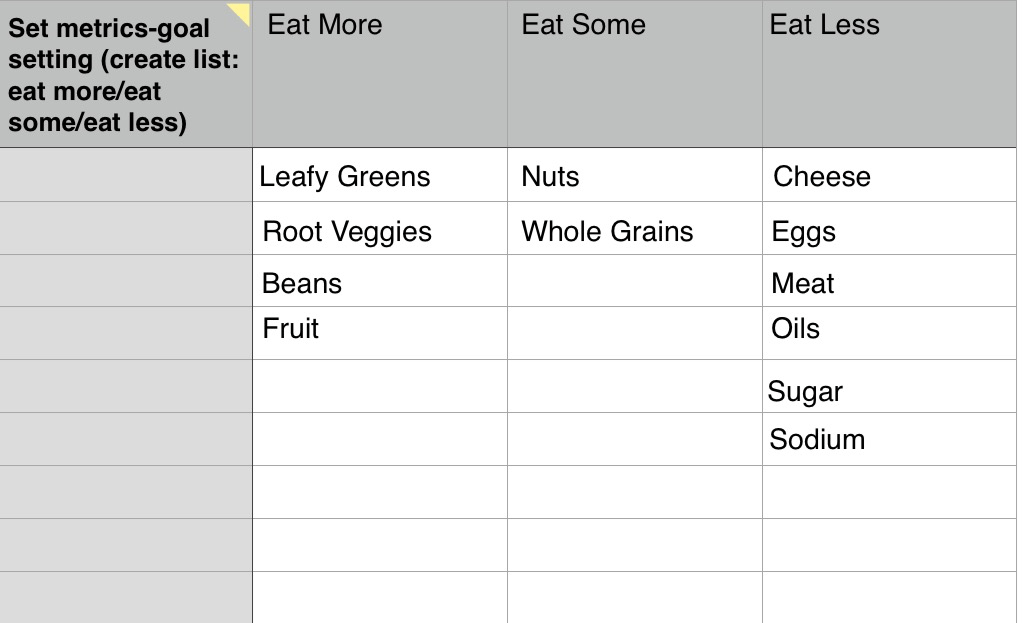
Task: Click the empty cell directly below Fruit
Action: [379, 387]
